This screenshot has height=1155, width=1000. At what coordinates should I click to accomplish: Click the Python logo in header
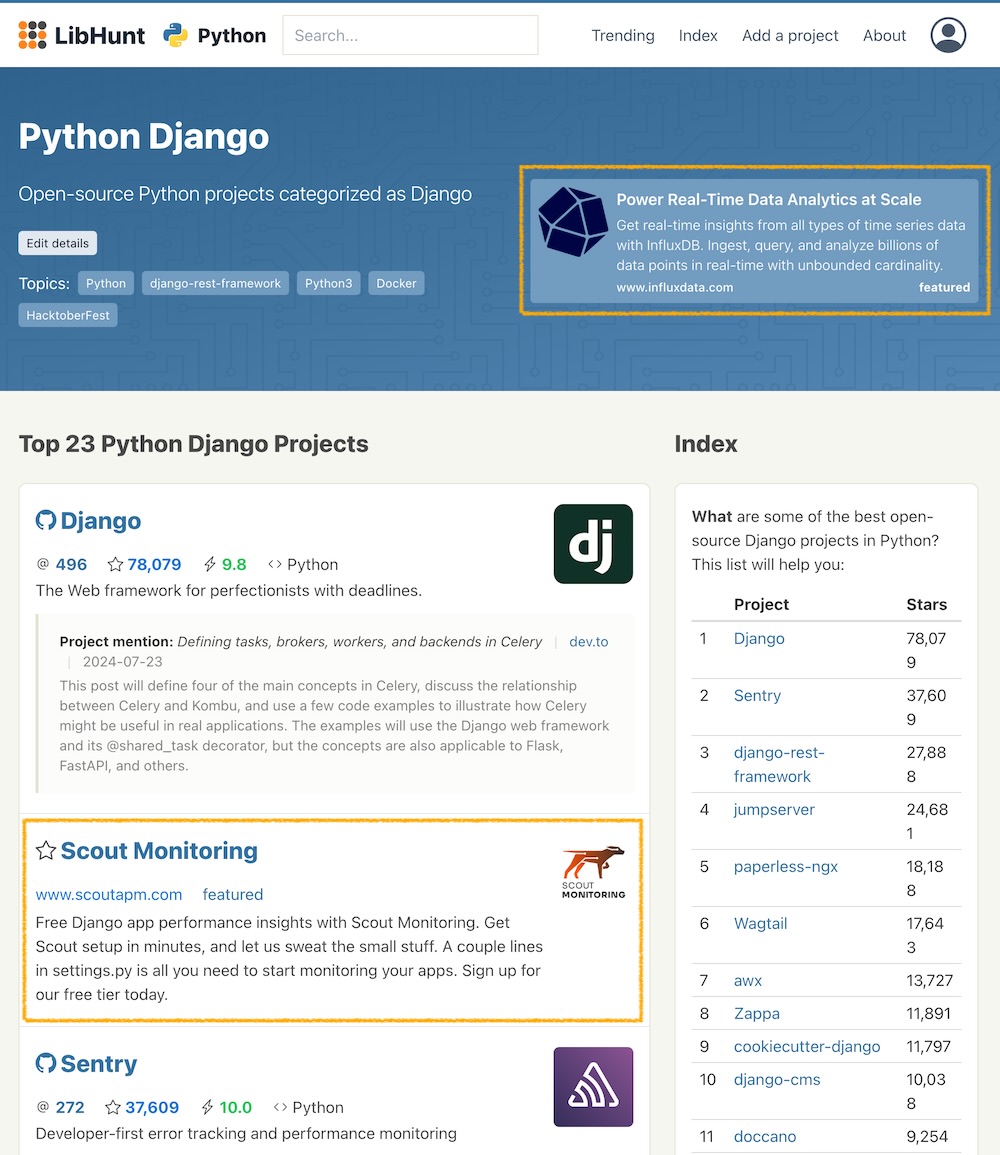[x=176, y=36]
